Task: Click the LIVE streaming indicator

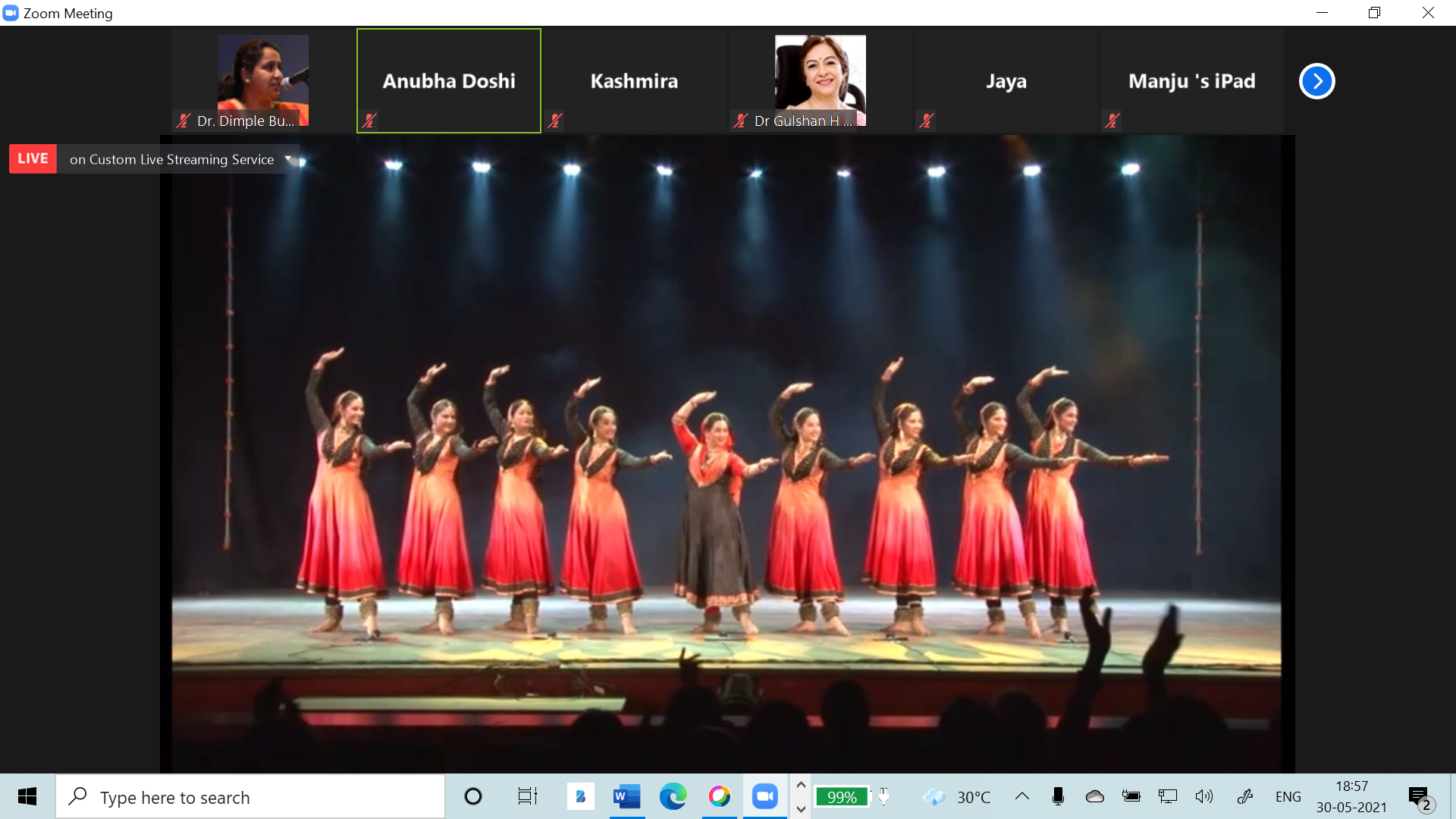Action: 33,158
